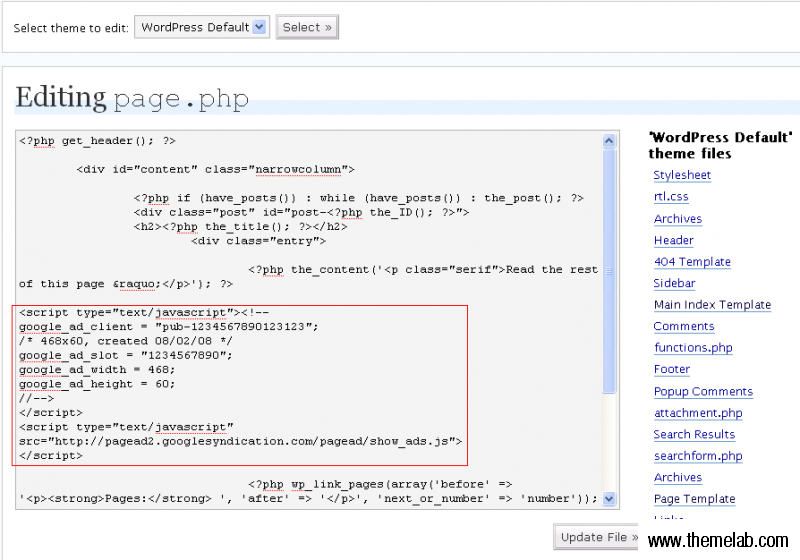This screenshot has height=560, width=800.
Task: Click in the code line get_header()
Action: pyautogui.click(x=97, y=141)
